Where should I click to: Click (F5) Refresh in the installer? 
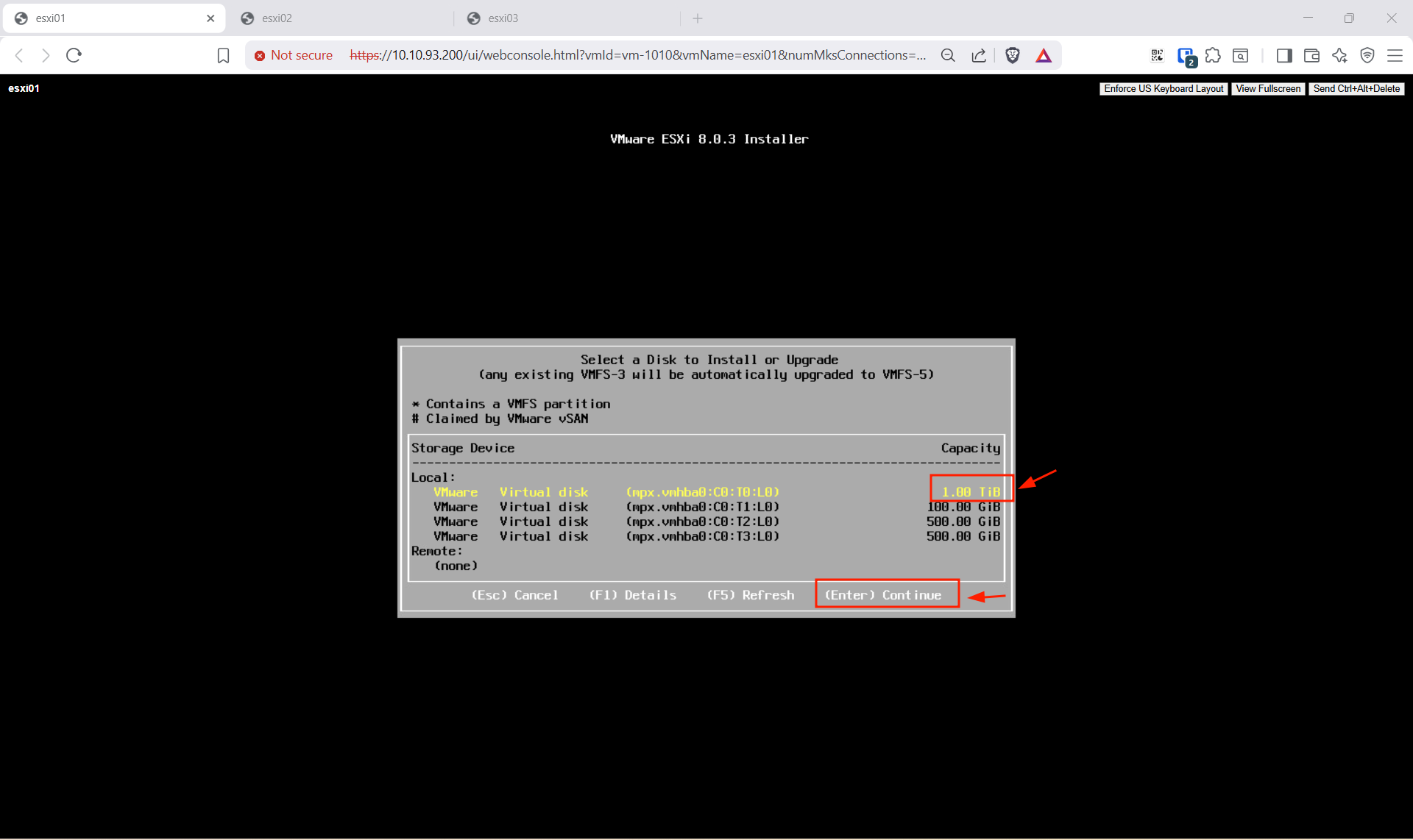click(750, 595)
